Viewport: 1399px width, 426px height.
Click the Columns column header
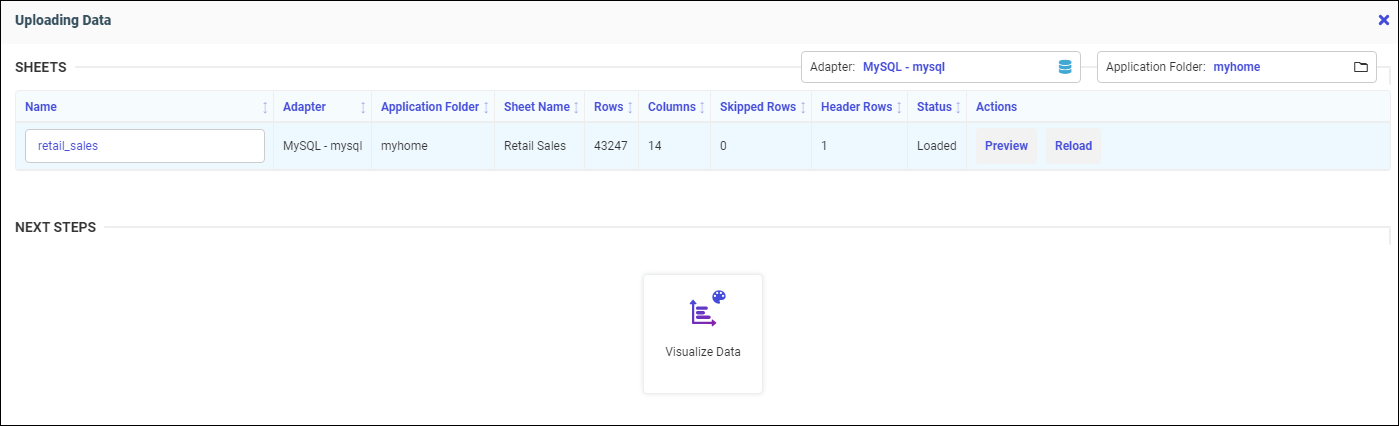pos(671,107)
